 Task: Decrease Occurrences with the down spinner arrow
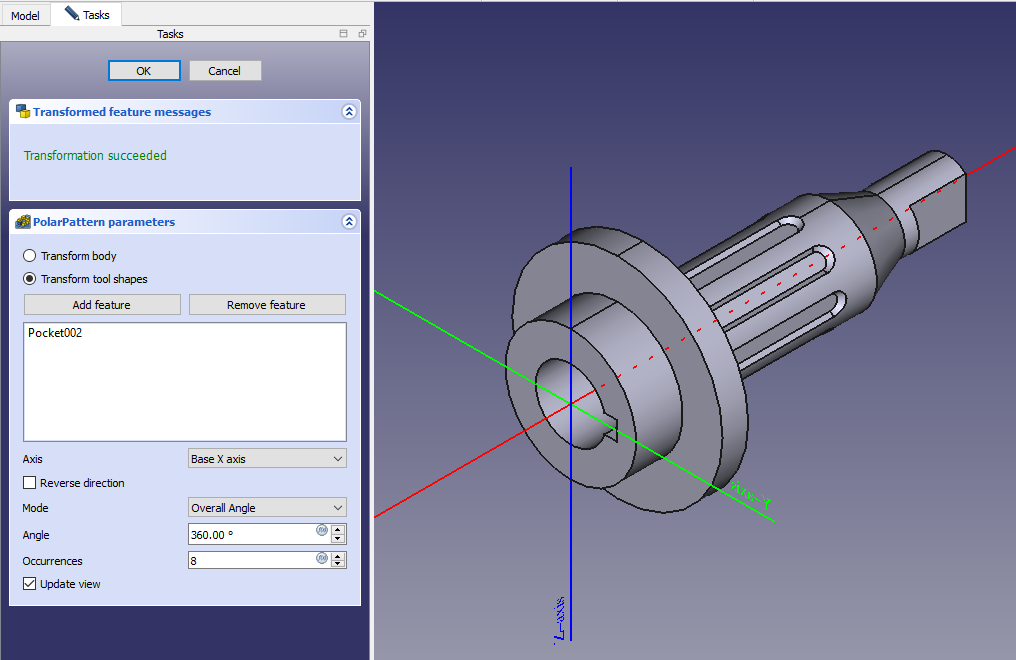click(338, 565)
